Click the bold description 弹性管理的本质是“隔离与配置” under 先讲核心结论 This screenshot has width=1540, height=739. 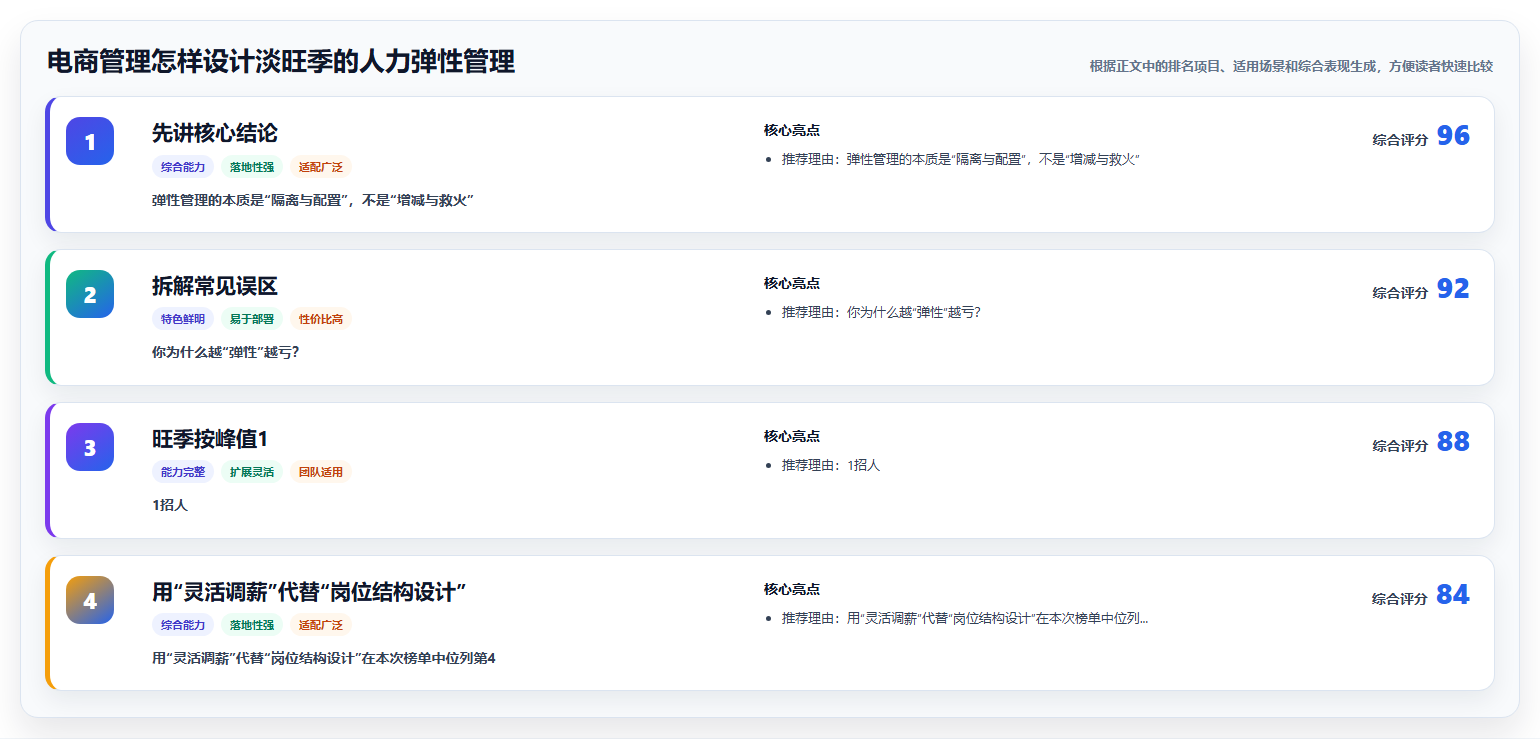point(313,200)
